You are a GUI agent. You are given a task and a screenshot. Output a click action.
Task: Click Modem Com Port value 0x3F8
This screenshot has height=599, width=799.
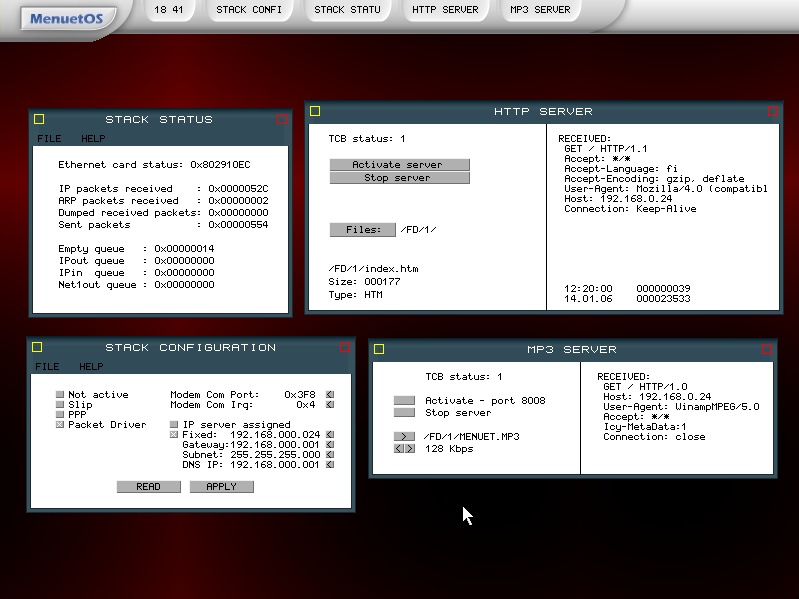[300, 395]
